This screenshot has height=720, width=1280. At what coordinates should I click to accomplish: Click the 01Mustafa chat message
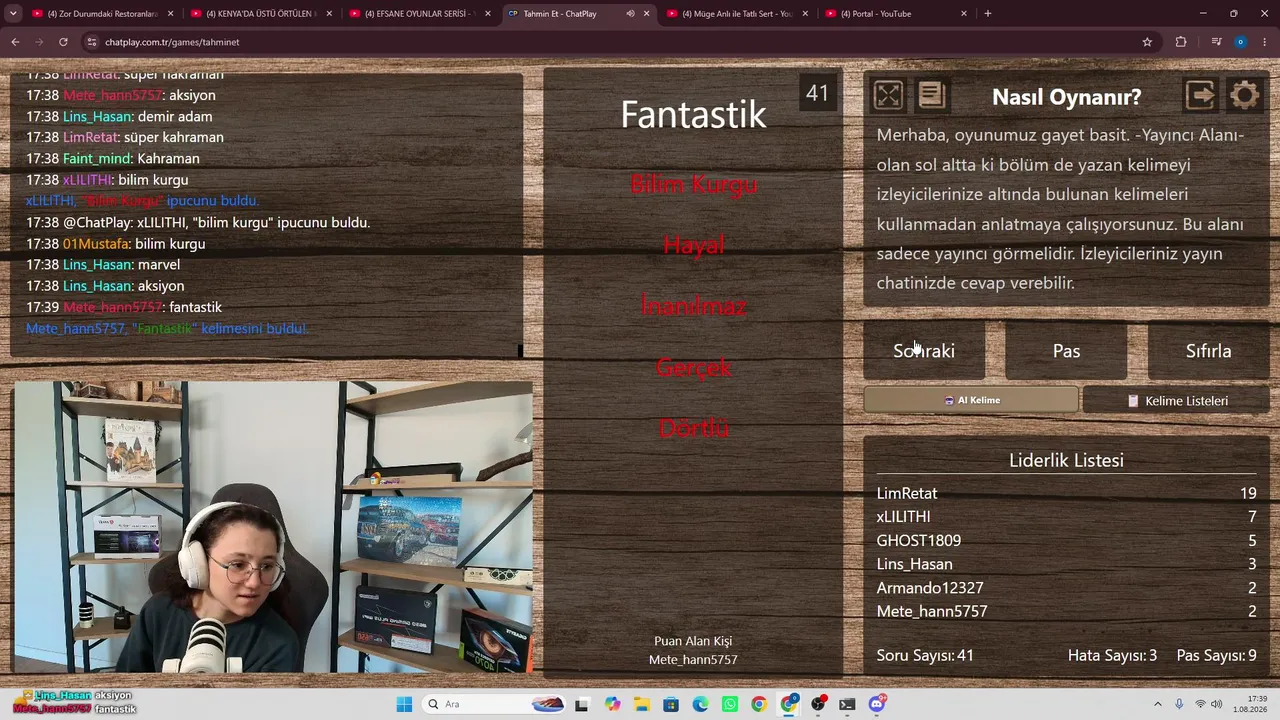115,243
